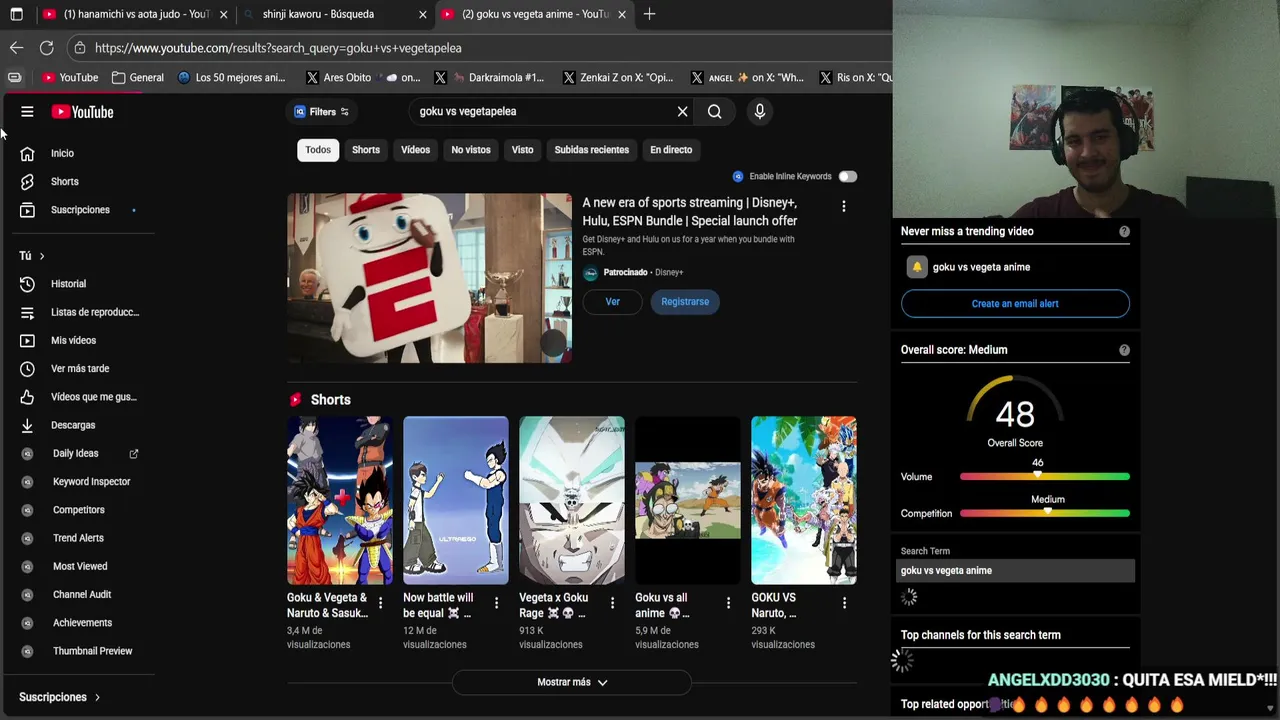Open the Disney+ ESPN ad thumbnail

429,278
